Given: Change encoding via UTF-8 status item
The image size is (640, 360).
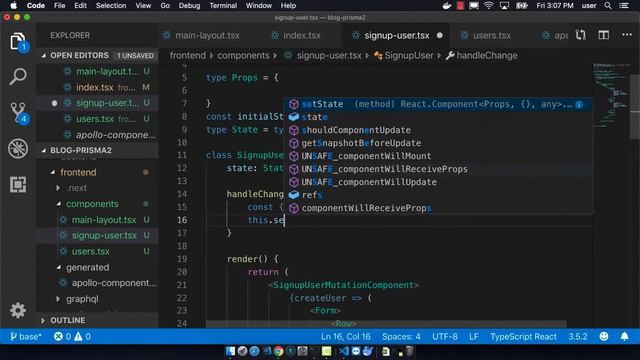Looking at the screenshot, I should [445, 337].
